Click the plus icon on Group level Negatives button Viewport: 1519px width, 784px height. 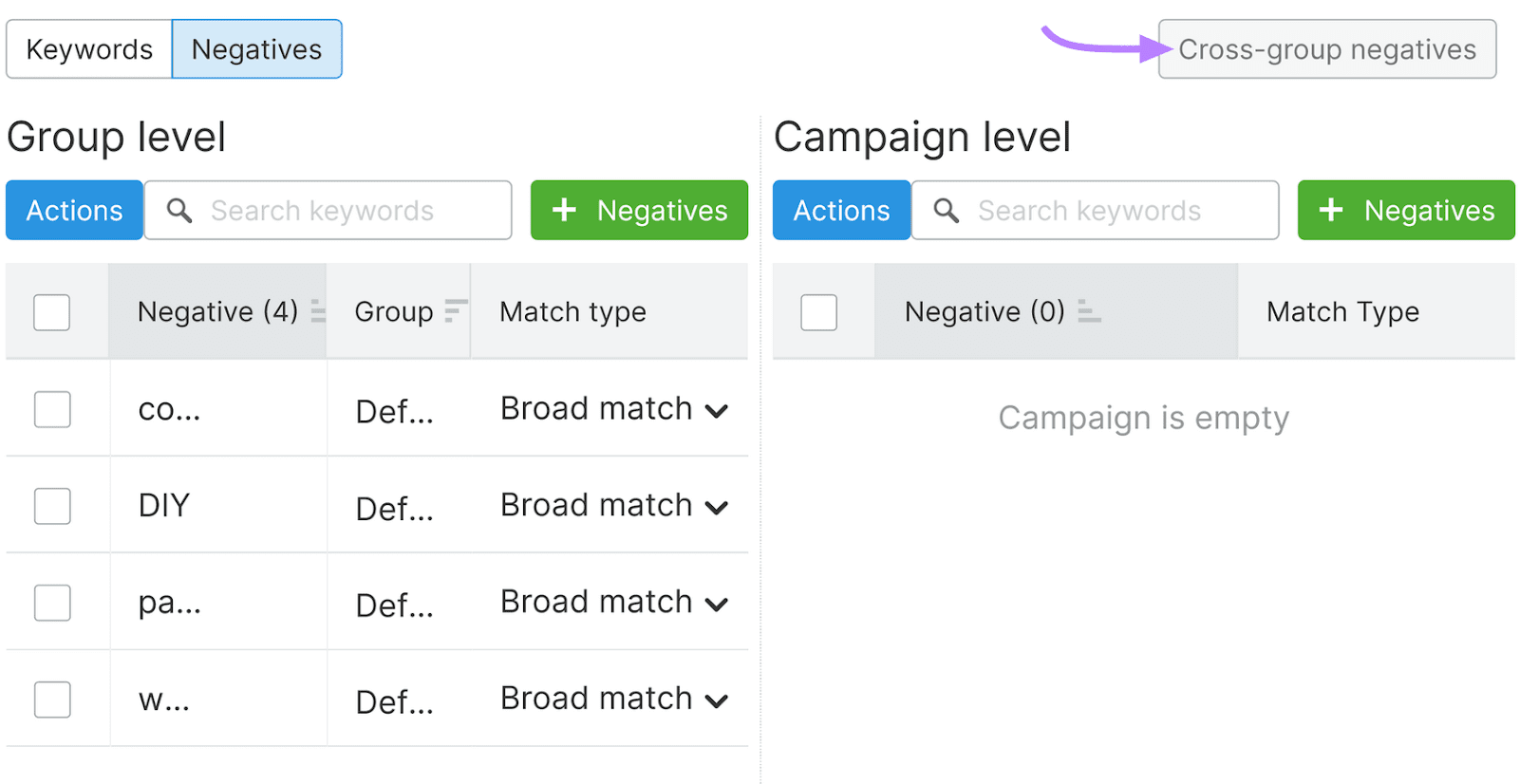[565, 210]
